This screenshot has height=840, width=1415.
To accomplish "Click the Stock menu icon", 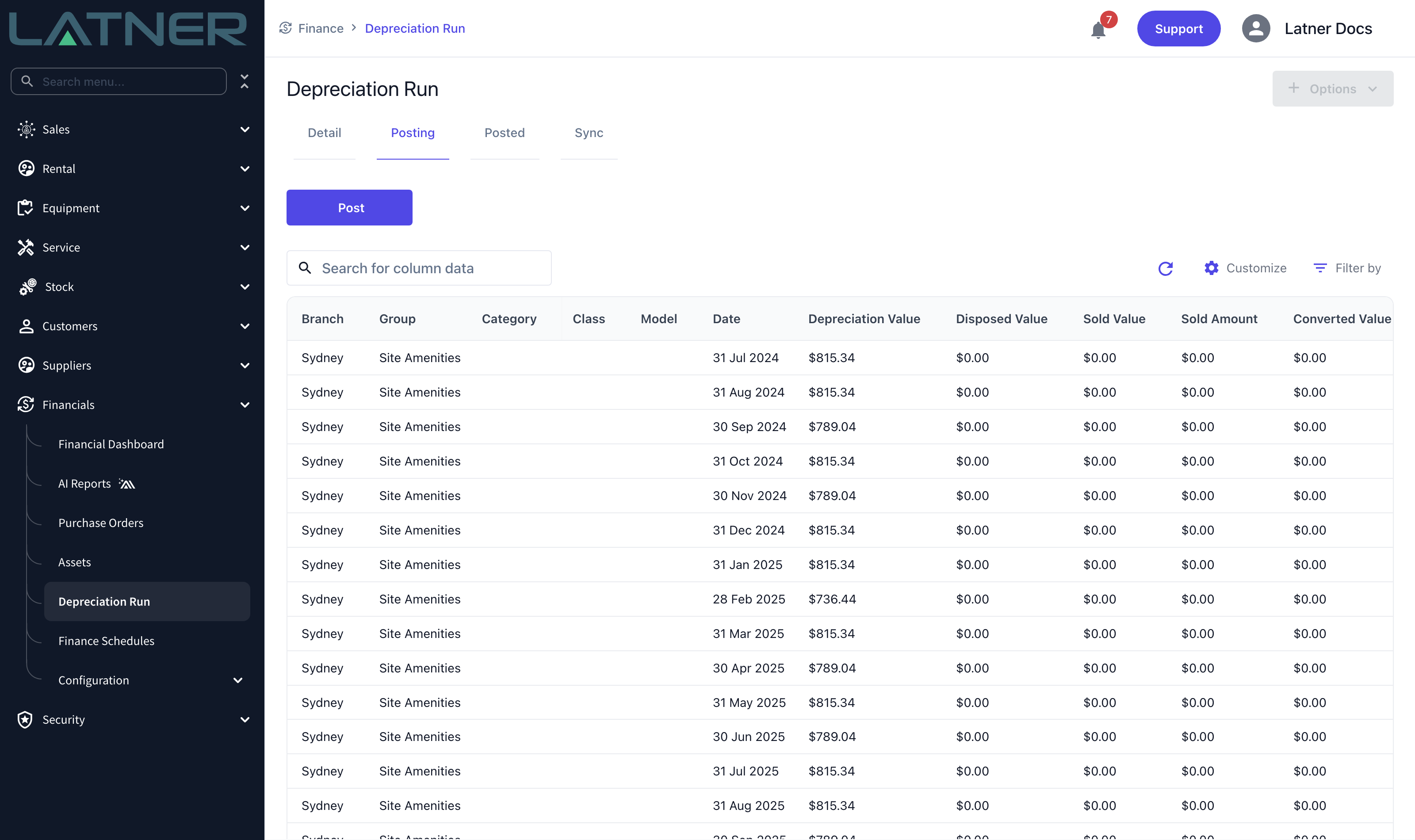I will point(27,286).
